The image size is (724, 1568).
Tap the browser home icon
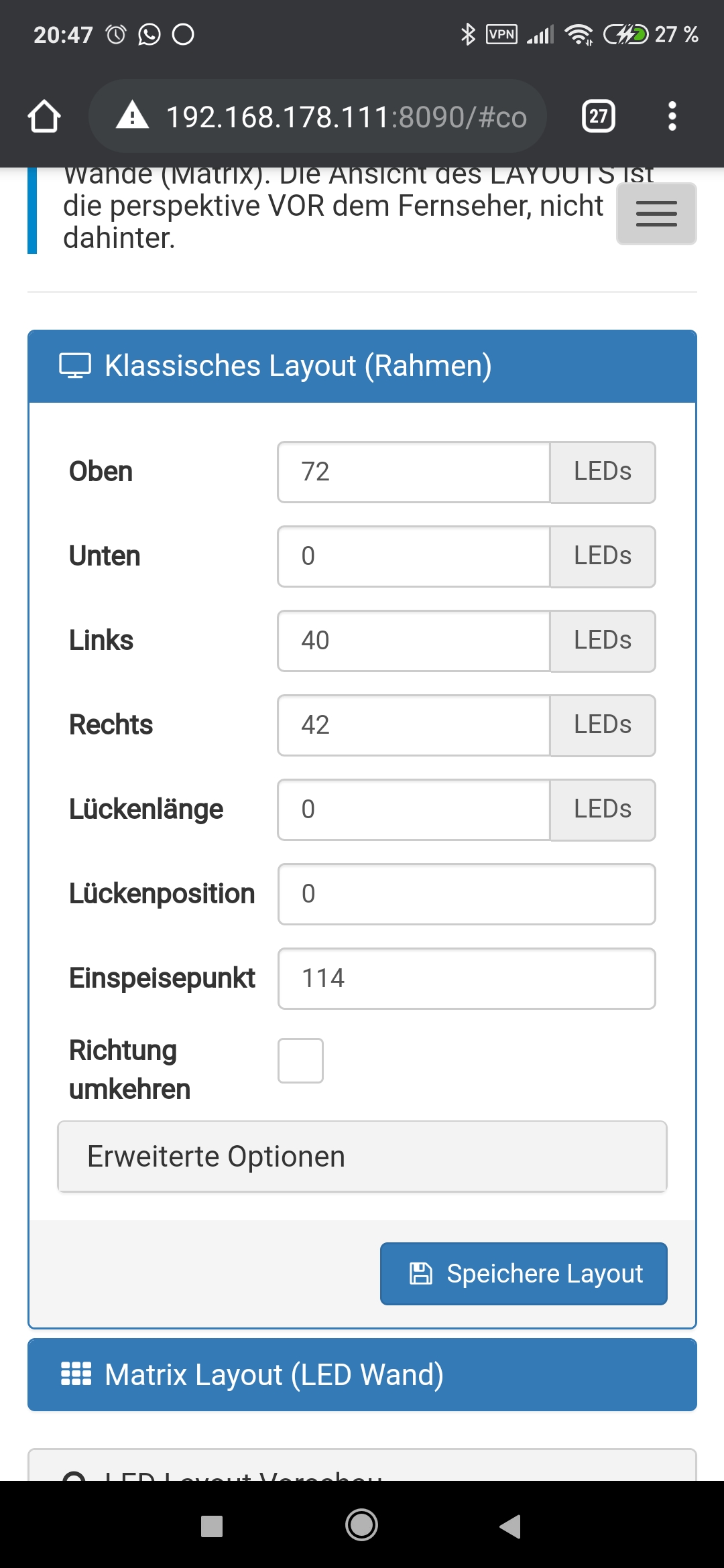pyautogui.click(x=44, y=117)
